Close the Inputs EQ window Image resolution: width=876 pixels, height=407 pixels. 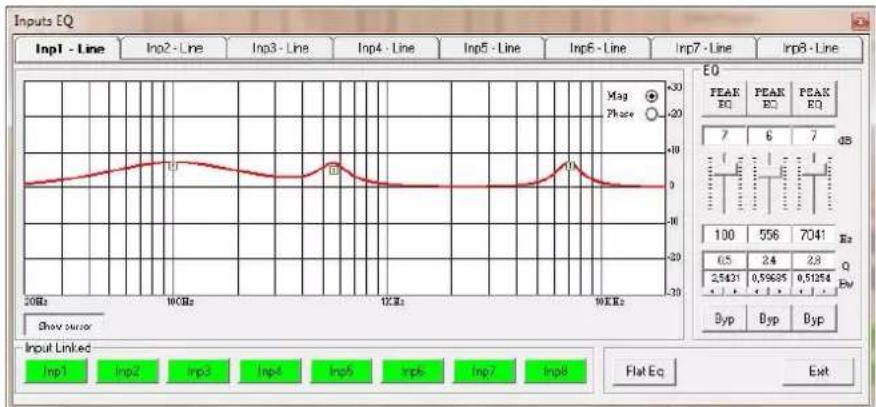(x=858, y=22)
